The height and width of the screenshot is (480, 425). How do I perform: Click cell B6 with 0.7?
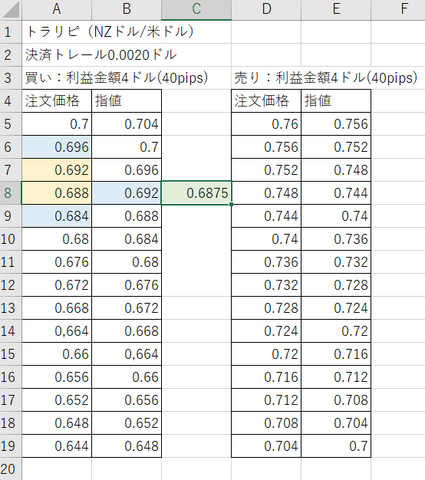point(127,147)
